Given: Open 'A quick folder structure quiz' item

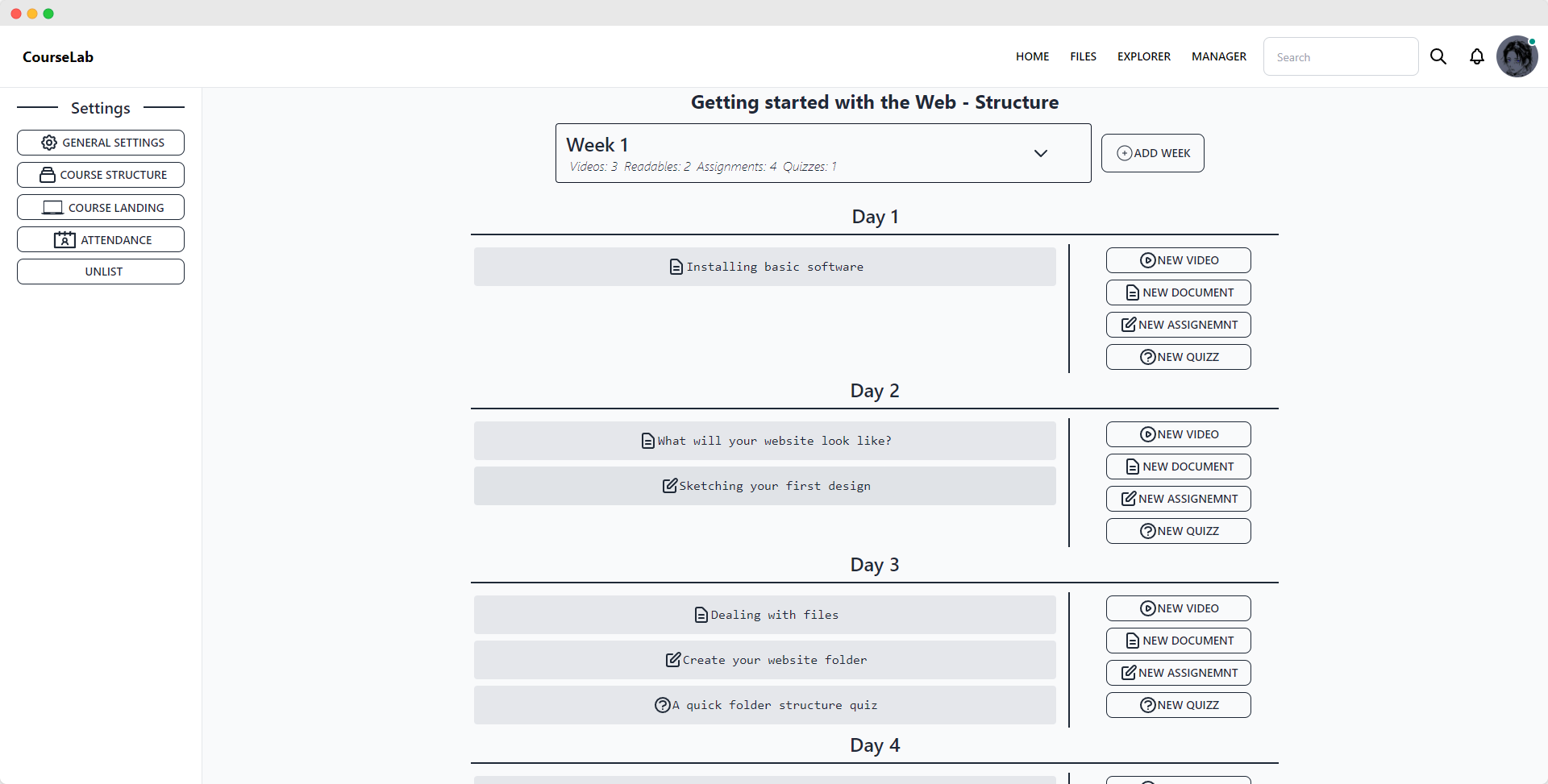Looking at the screenshot, I should pyautogui.click(x=765, y=705).
